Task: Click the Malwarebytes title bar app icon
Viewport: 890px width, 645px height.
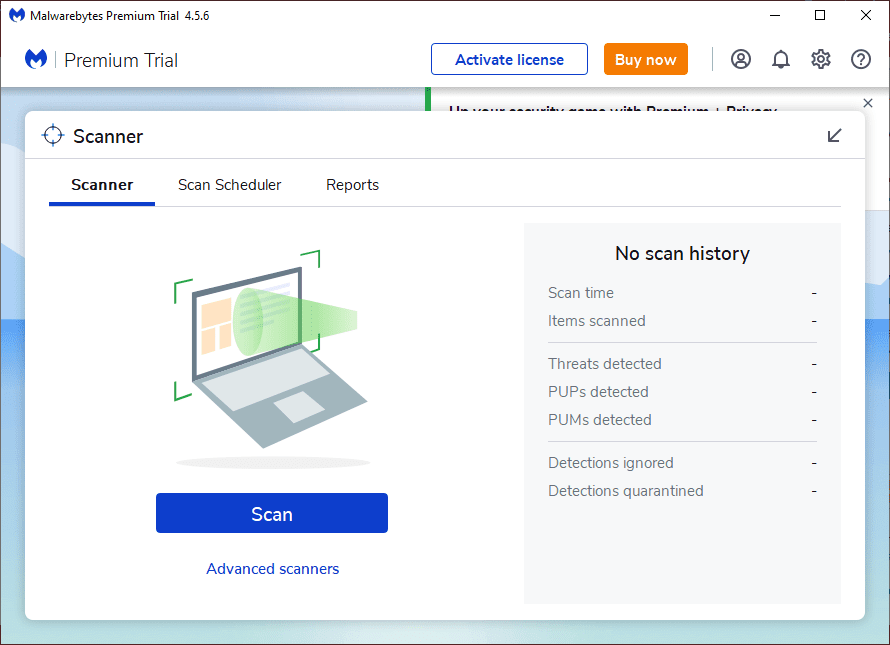Action: coord(17,15)
